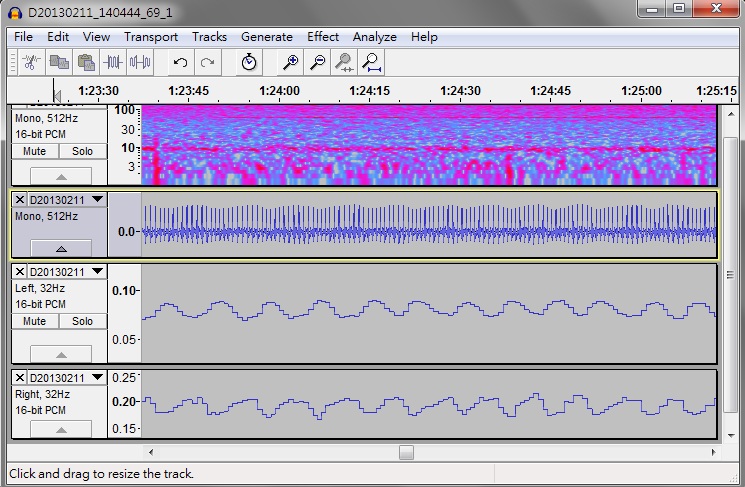Close the Right 32Hz track

pyautogui.click(x=19, y=378)
